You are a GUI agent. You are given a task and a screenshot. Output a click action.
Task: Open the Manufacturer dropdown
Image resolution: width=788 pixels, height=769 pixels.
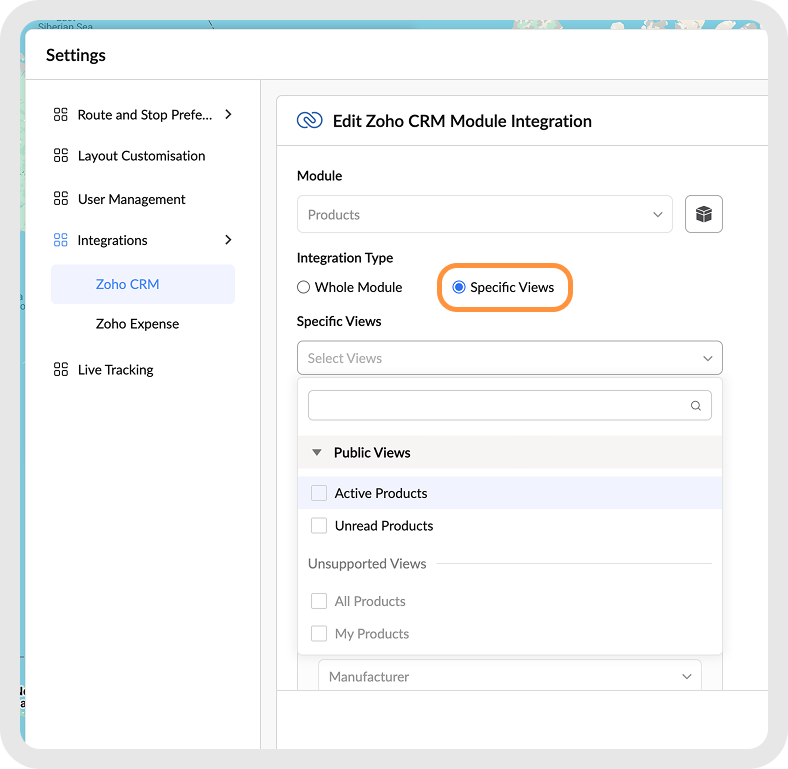click(x=510, y=677)
